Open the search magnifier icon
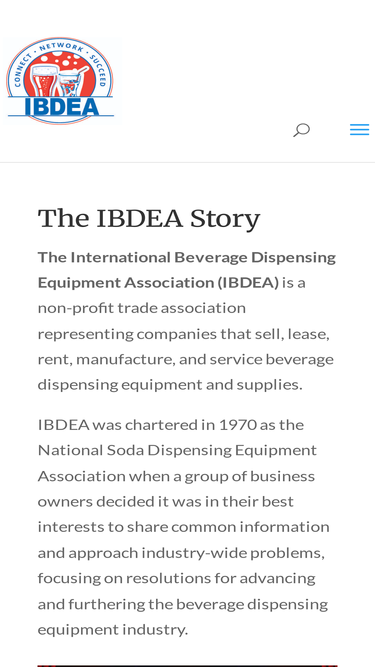Screen dimensions: 375x667 click(301, 130)
